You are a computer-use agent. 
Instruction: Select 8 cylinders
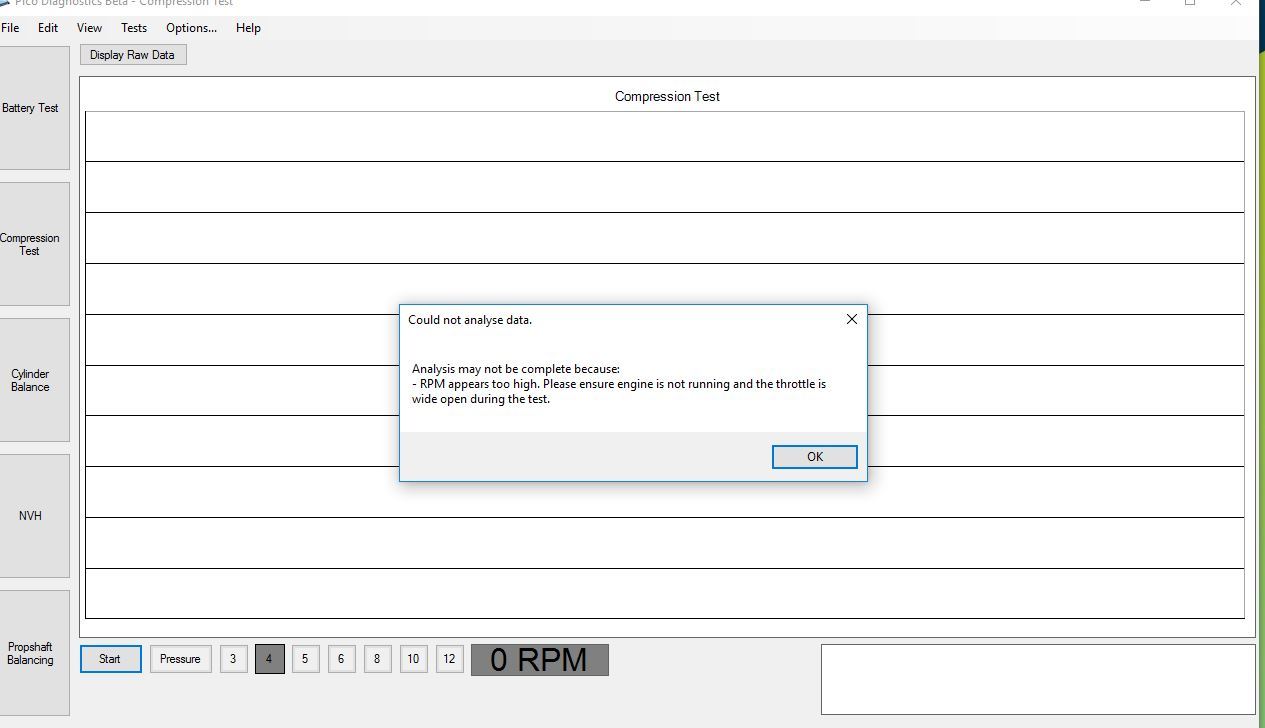point(377,659)
